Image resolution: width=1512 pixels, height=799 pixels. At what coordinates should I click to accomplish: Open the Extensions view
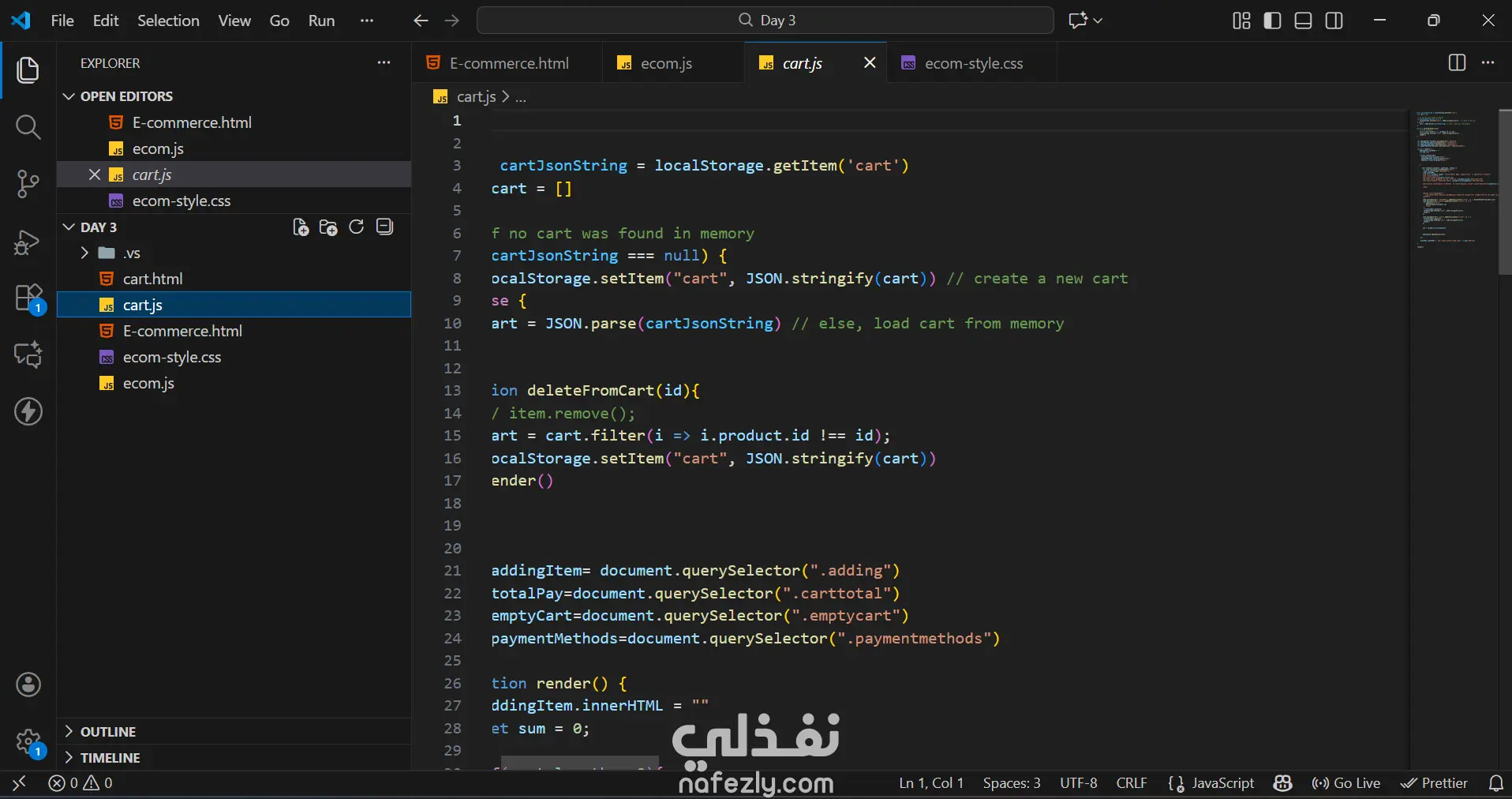point(28,298)
